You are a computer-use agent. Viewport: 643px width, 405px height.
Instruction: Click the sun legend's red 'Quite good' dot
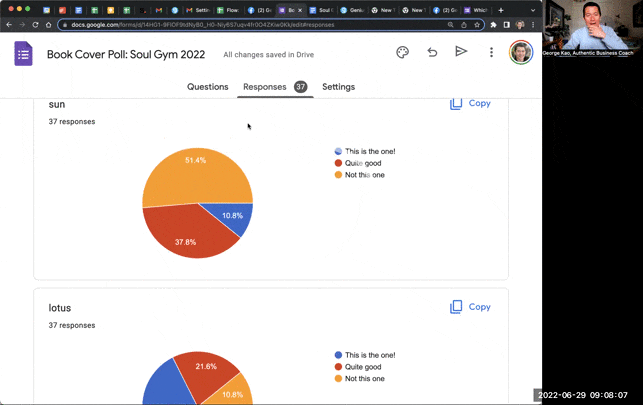coord(338,163)
